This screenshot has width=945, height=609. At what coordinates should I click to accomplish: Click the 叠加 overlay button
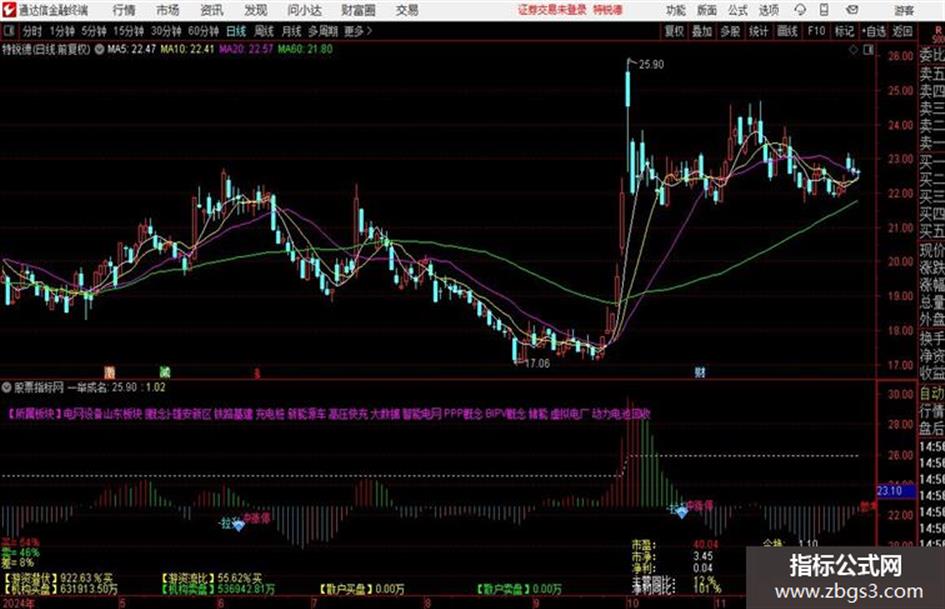(702, 31)
